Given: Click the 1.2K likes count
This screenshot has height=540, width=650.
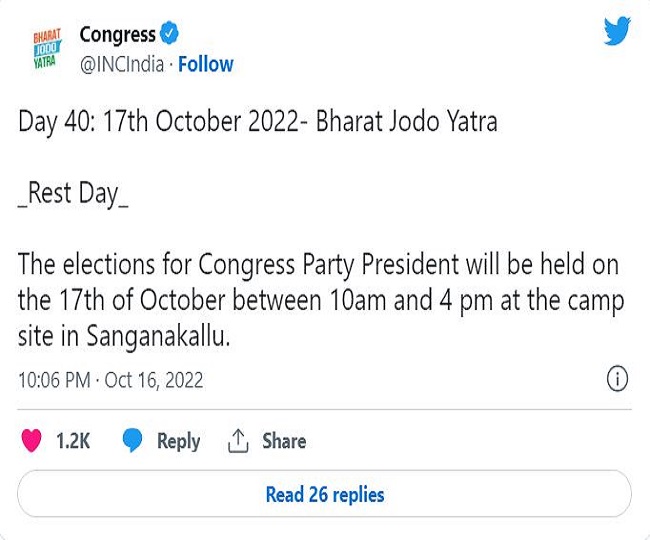Looking at the screenshot, I should point(73,441).
